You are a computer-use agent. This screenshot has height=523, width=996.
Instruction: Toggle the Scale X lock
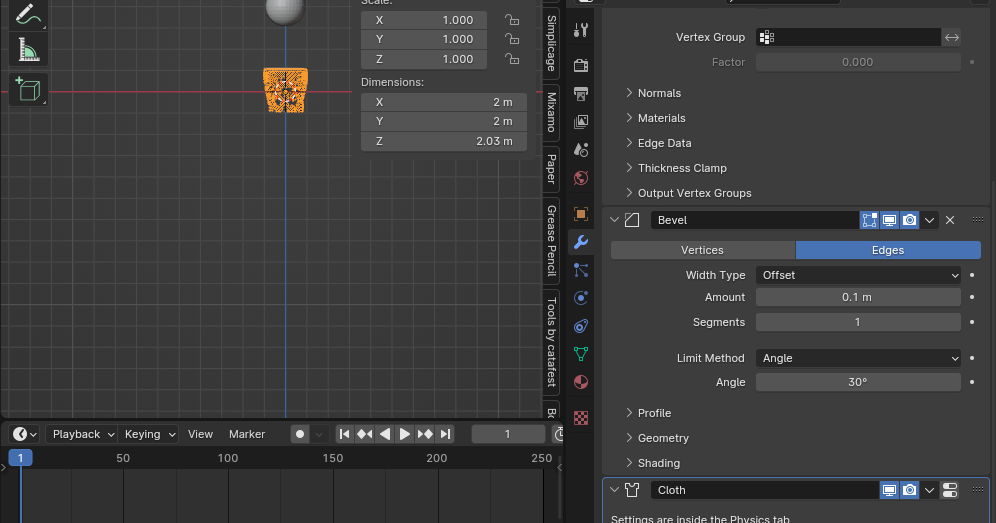point(512,20)
